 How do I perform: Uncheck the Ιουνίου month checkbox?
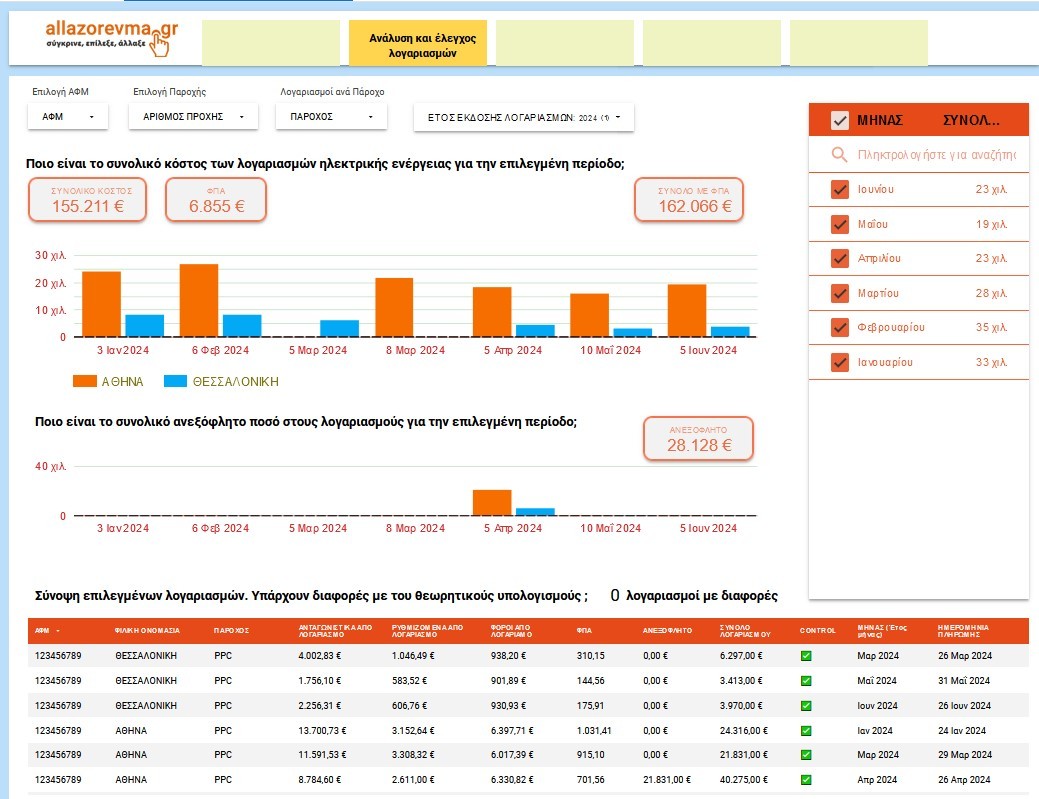(840, 190)
